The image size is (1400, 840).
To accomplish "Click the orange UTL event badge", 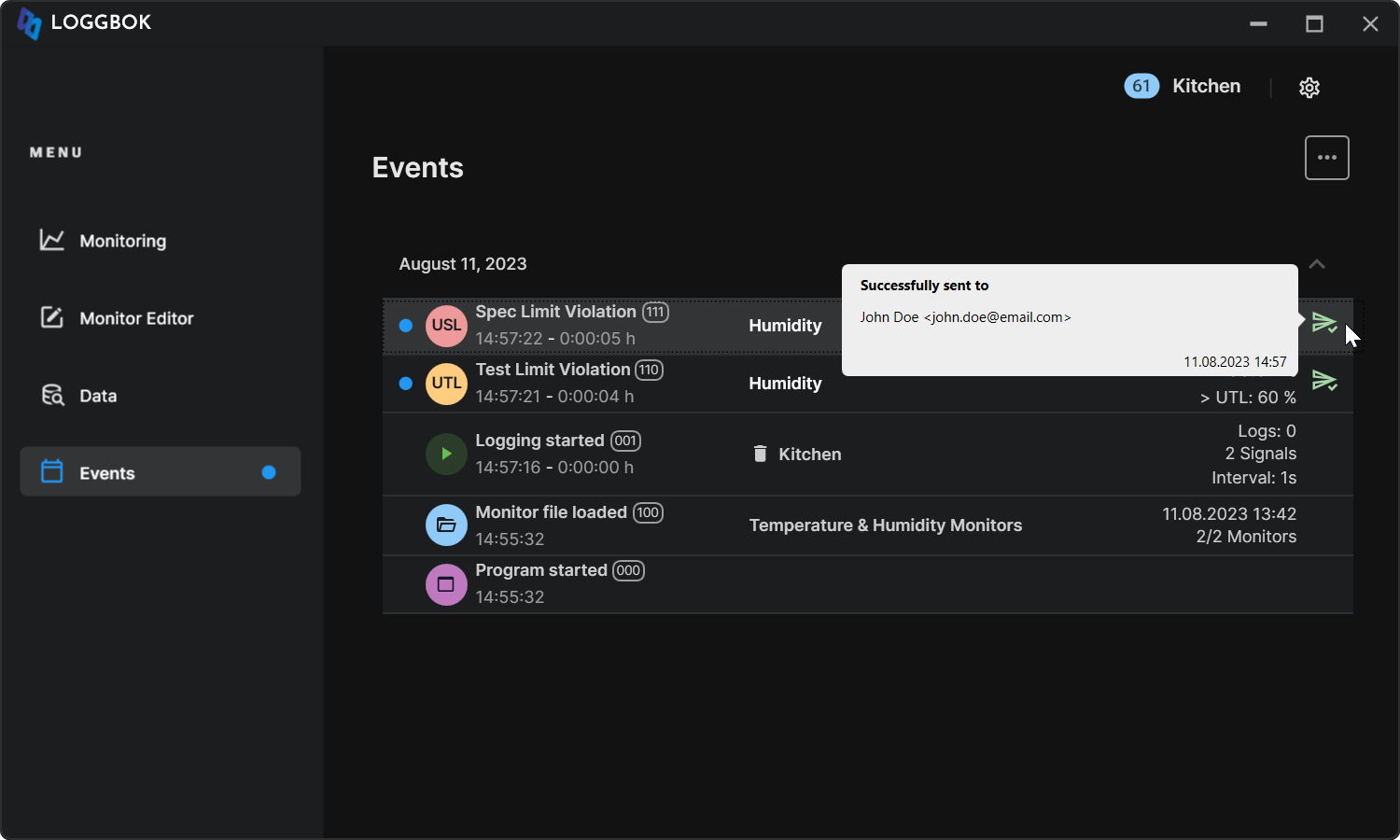I will [446, 384].
